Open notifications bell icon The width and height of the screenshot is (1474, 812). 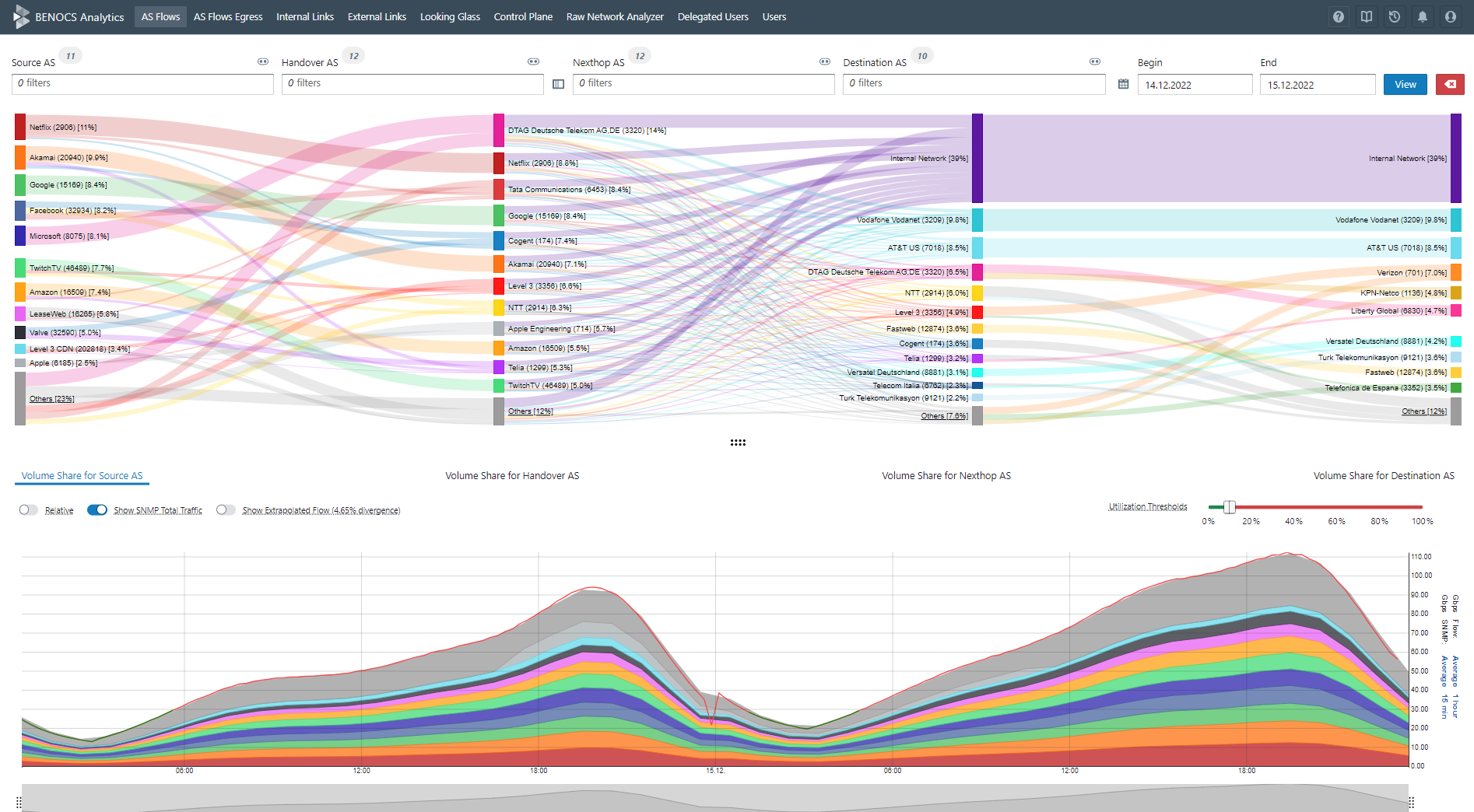[1422, 16]
